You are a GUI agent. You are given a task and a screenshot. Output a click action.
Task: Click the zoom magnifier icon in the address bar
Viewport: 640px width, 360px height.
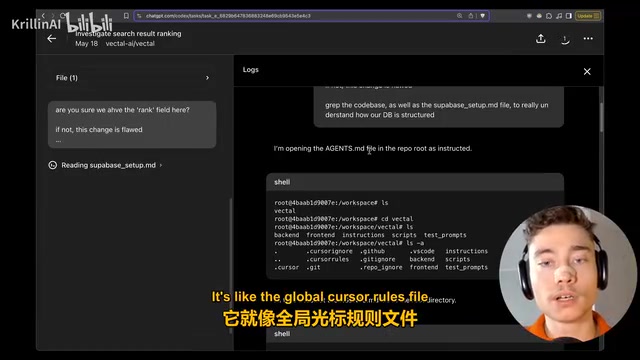click(x=460, y=16)
